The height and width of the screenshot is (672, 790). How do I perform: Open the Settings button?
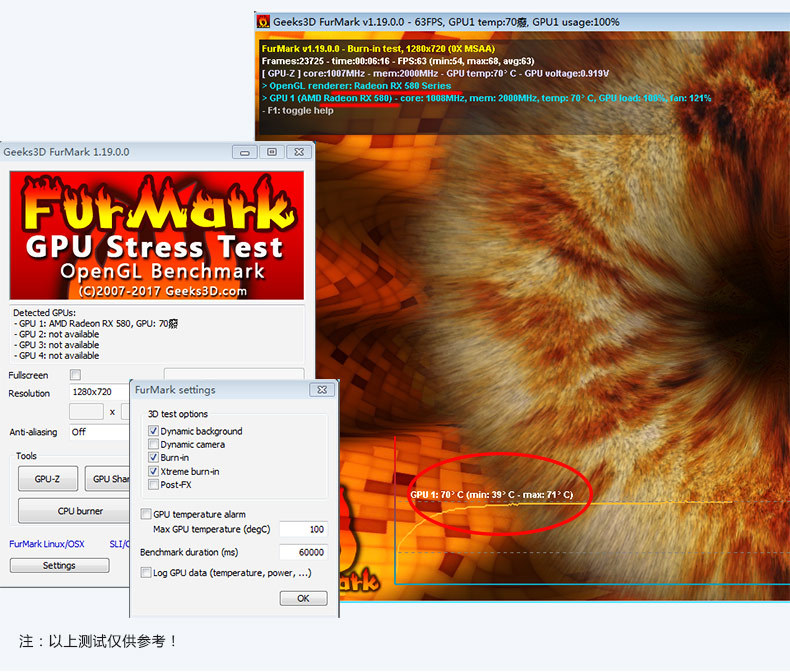coord(59,566)
